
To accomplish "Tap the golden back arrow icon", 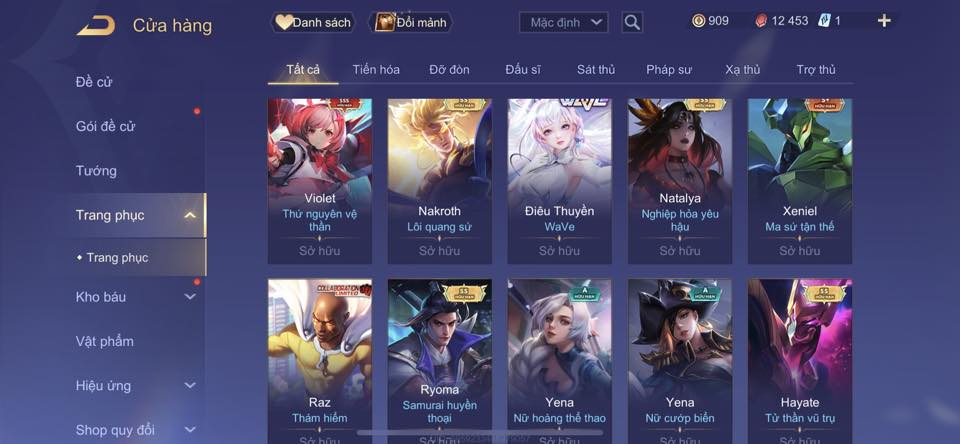I will pyautogui.click(x=96, y=26).
